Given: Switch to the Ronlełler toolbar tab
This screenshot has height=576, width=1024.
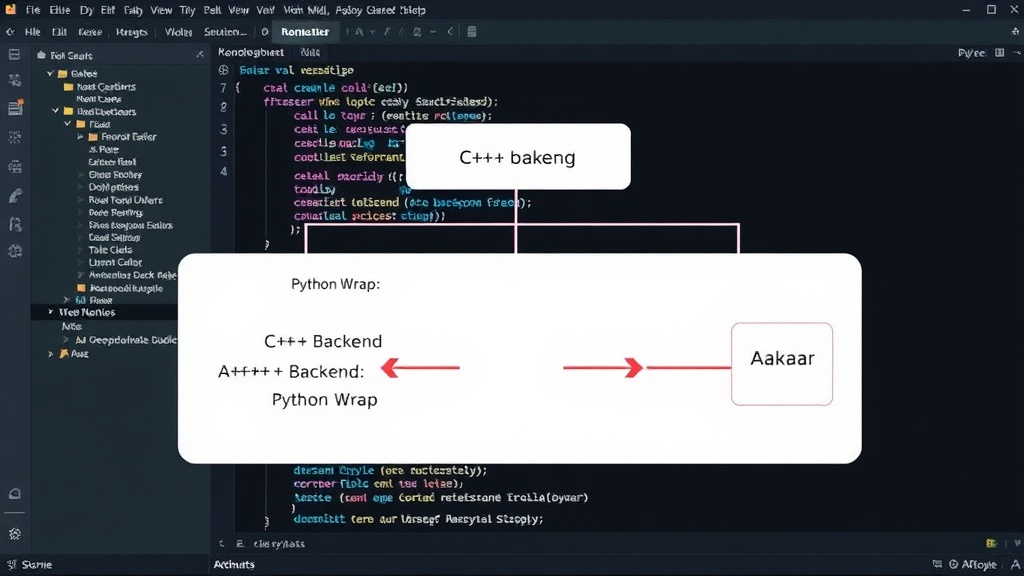Looking at the screenshot, I should pyautogui.click(x=305, y=32).
